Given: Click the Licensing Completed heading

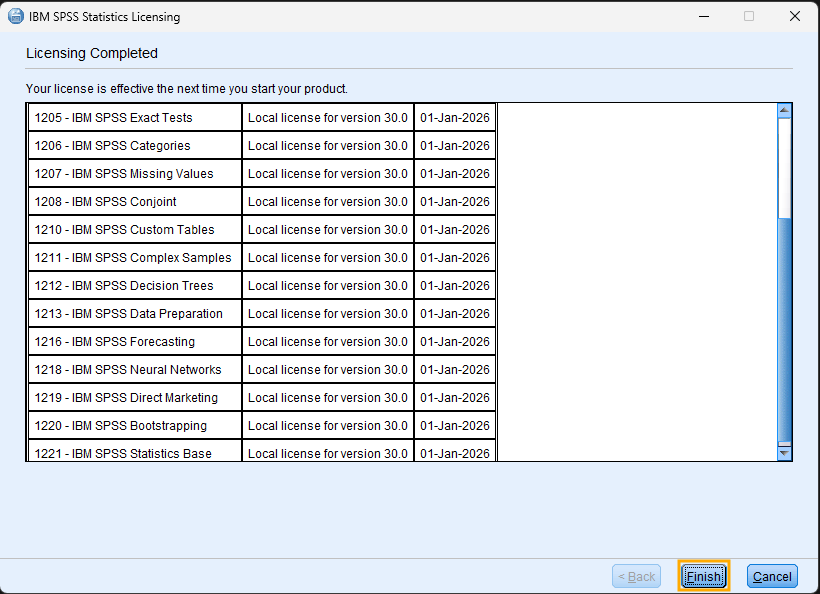Looking at the screenshot, I should tap(92, 53).
